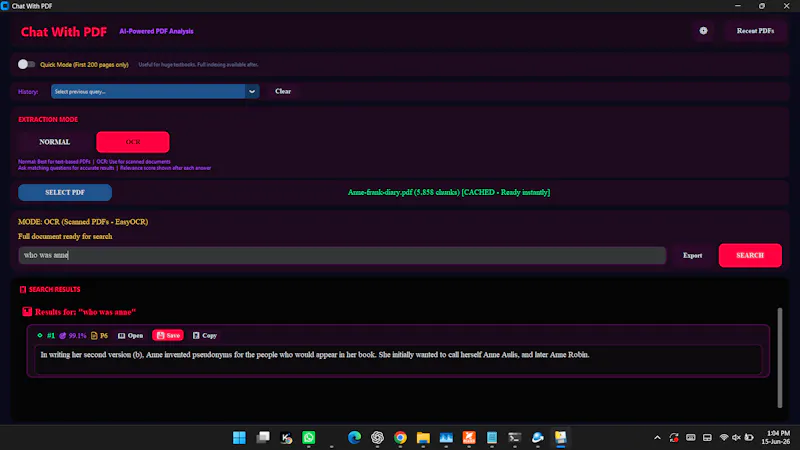
Task: Expand the History dropdown chevron arrow
Action: (x=252, y=91)
